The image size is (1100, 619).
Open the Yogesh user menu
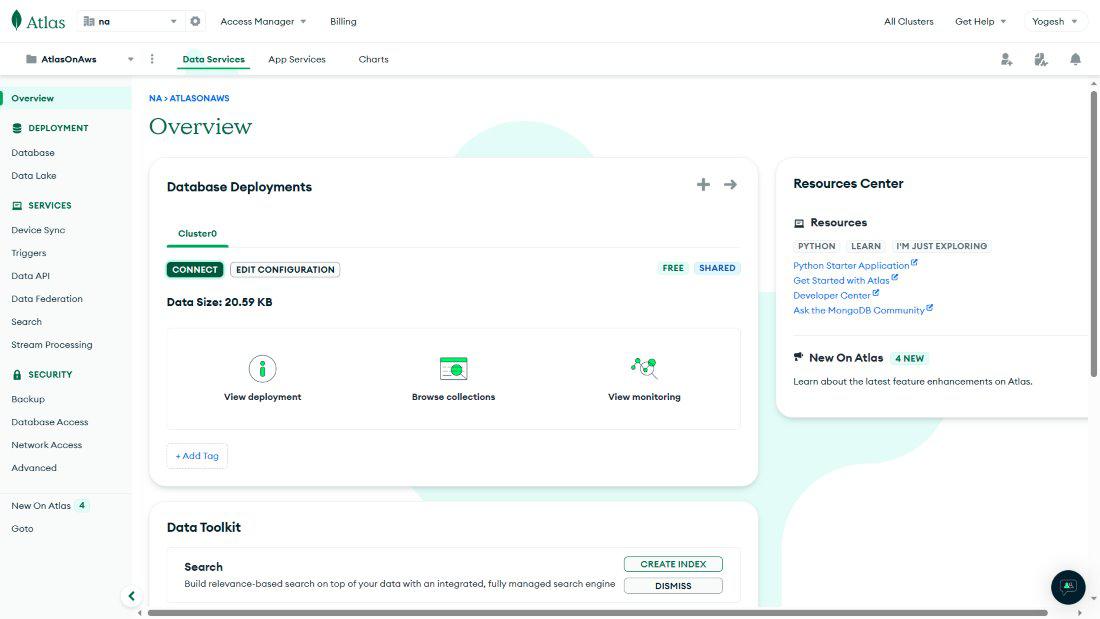coord(1054,22)
